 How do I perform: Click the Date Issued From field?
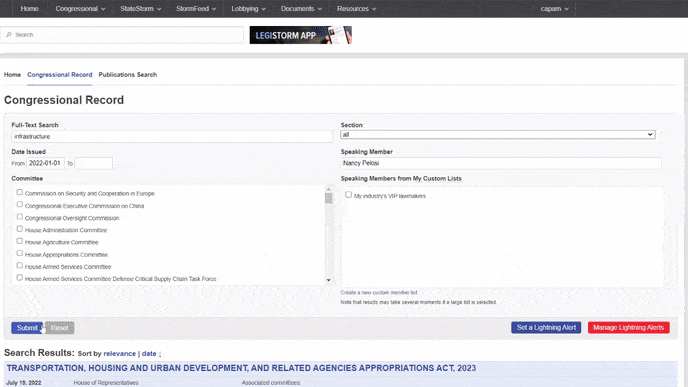46,163
